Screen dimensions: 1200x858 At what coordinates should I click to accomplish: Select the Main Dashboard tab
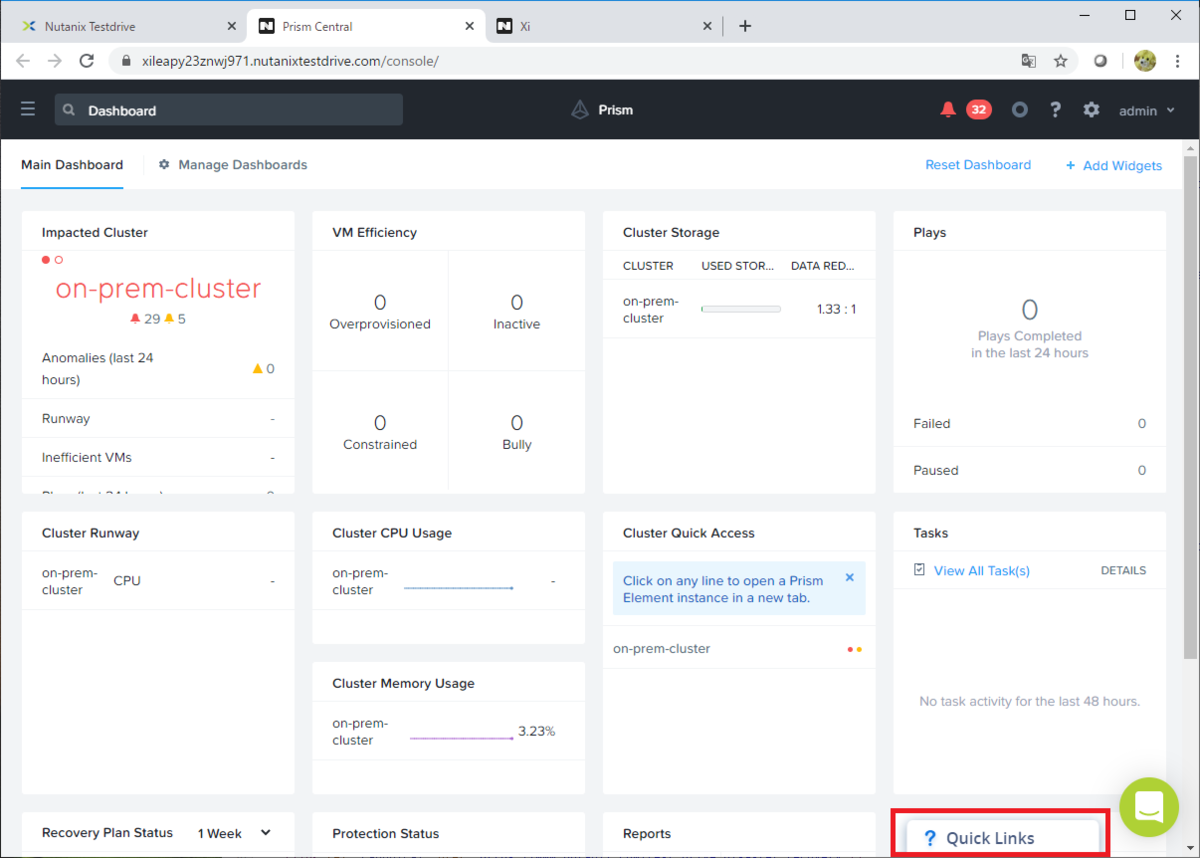point(72,165)
